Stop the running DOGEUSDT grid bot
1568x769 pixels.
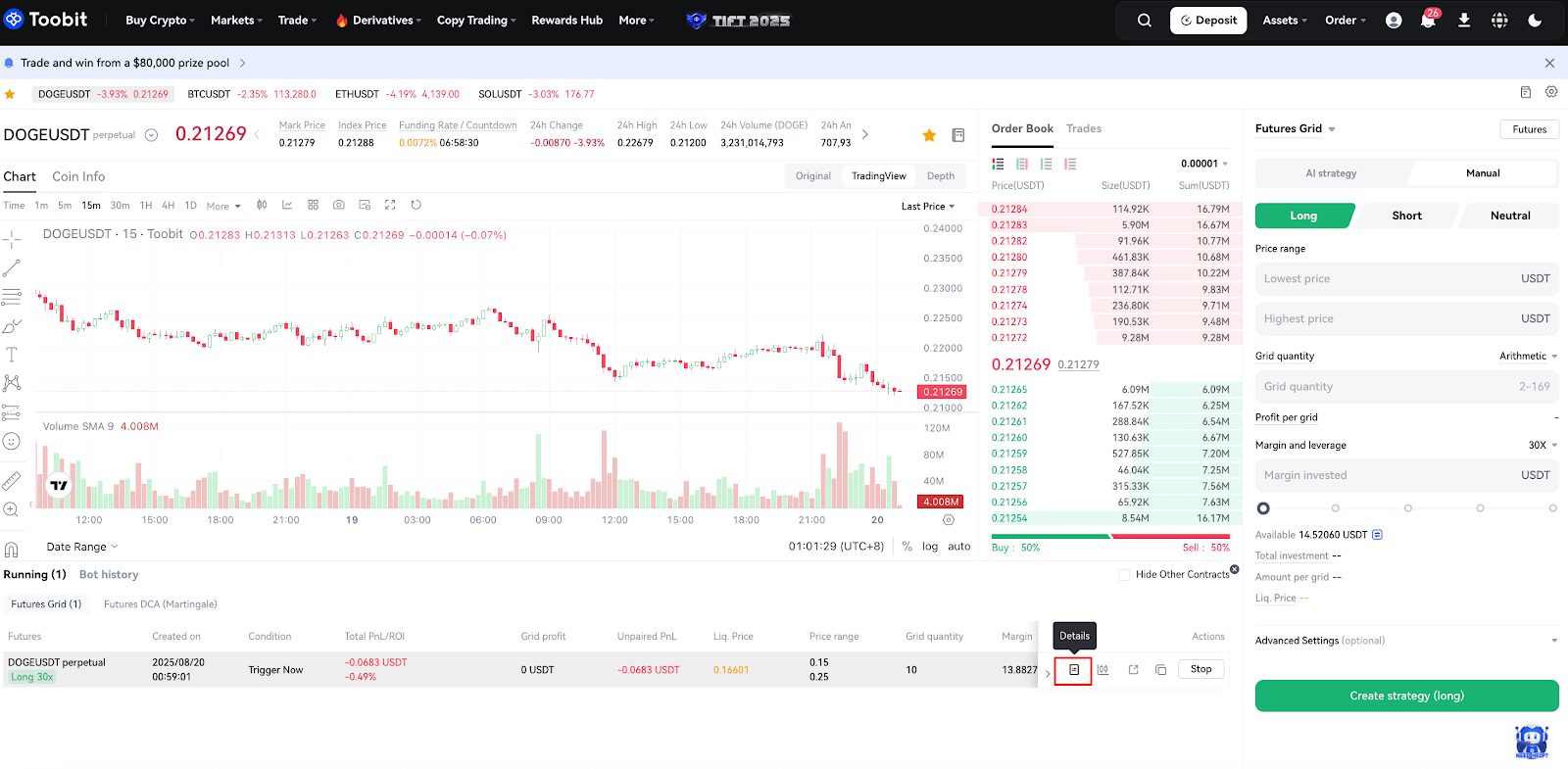[1200, 669]
